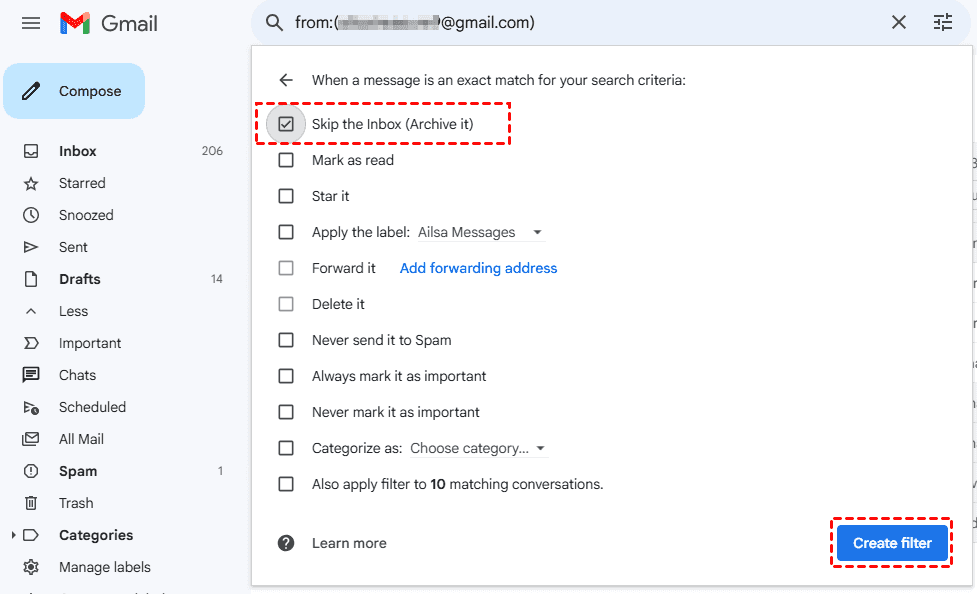
Task: Collapse sidebar with the Less chevron
Action: coord(32,311)
